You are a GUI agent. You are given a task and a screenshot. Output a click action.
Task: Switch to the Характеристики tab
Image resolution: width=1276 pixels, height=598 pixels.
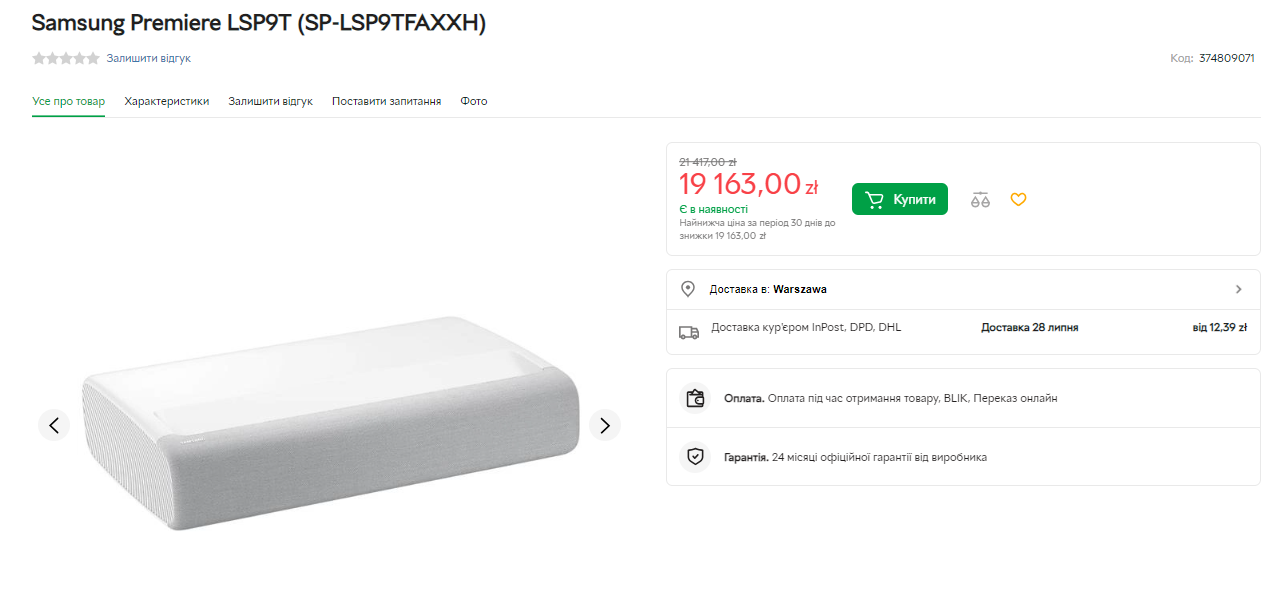pyautogui.click(x=166, y=101)
